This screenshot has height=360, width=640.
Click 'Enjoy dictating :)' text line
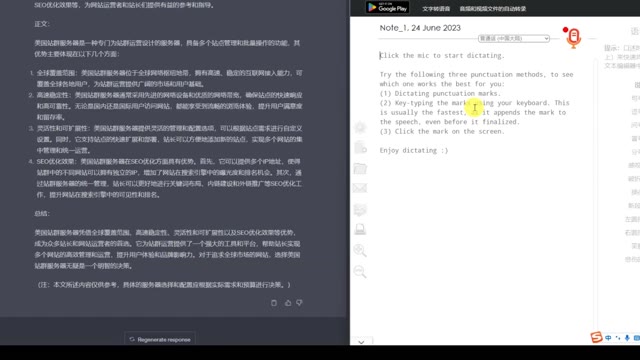click(x=414, y=150)
